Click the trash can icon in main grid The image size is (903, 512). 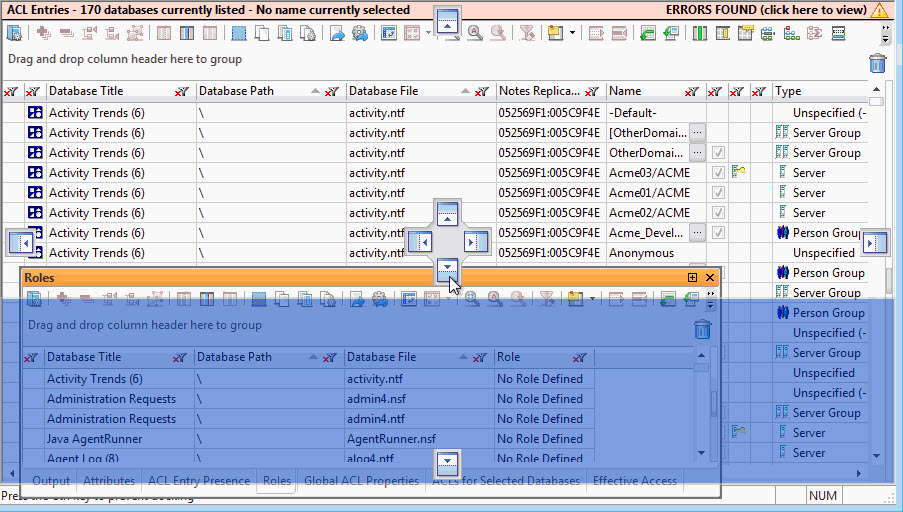[x=877, y=63]
